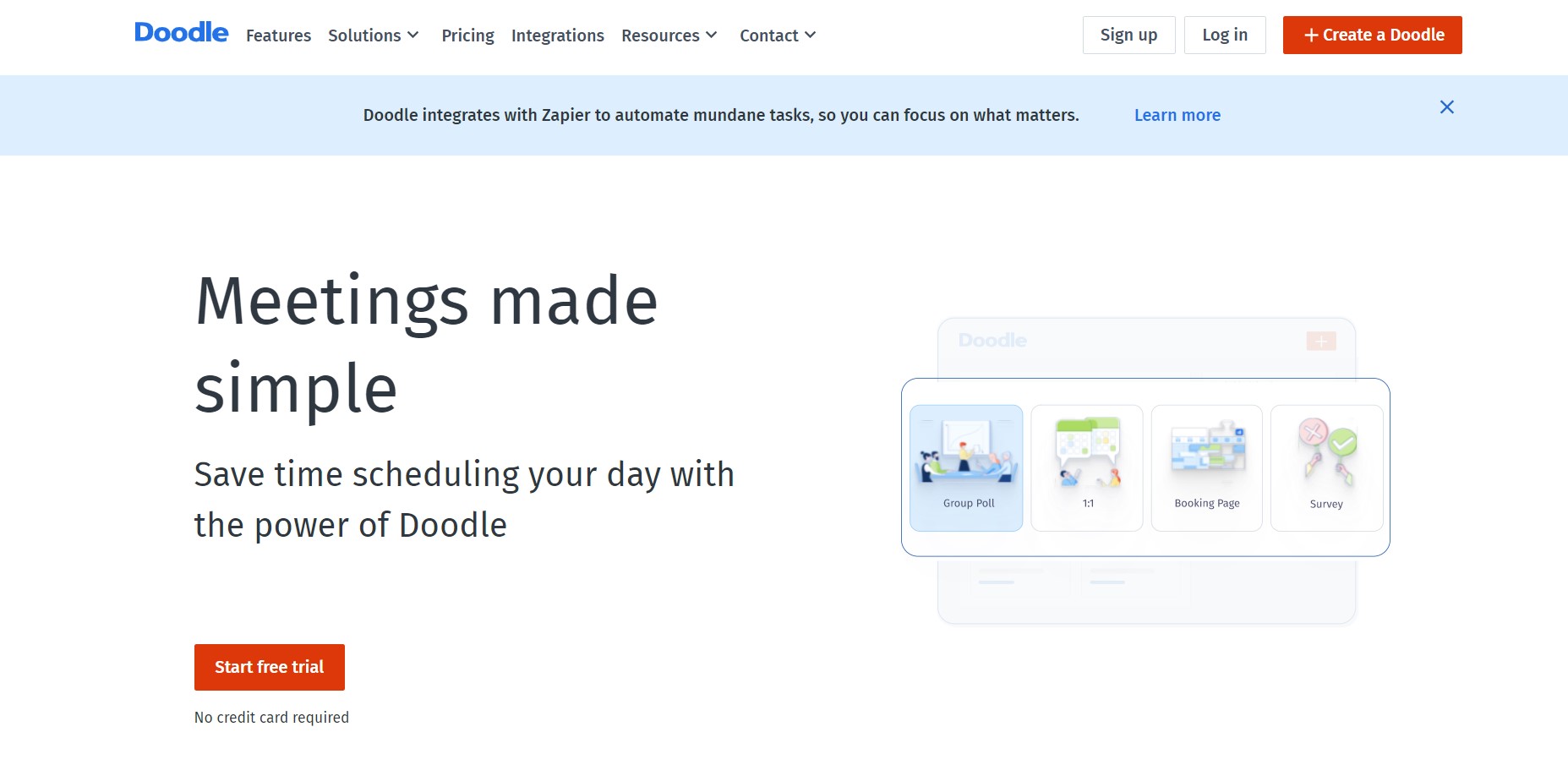
Task: Open the Features page
Action: pos(278,36)
